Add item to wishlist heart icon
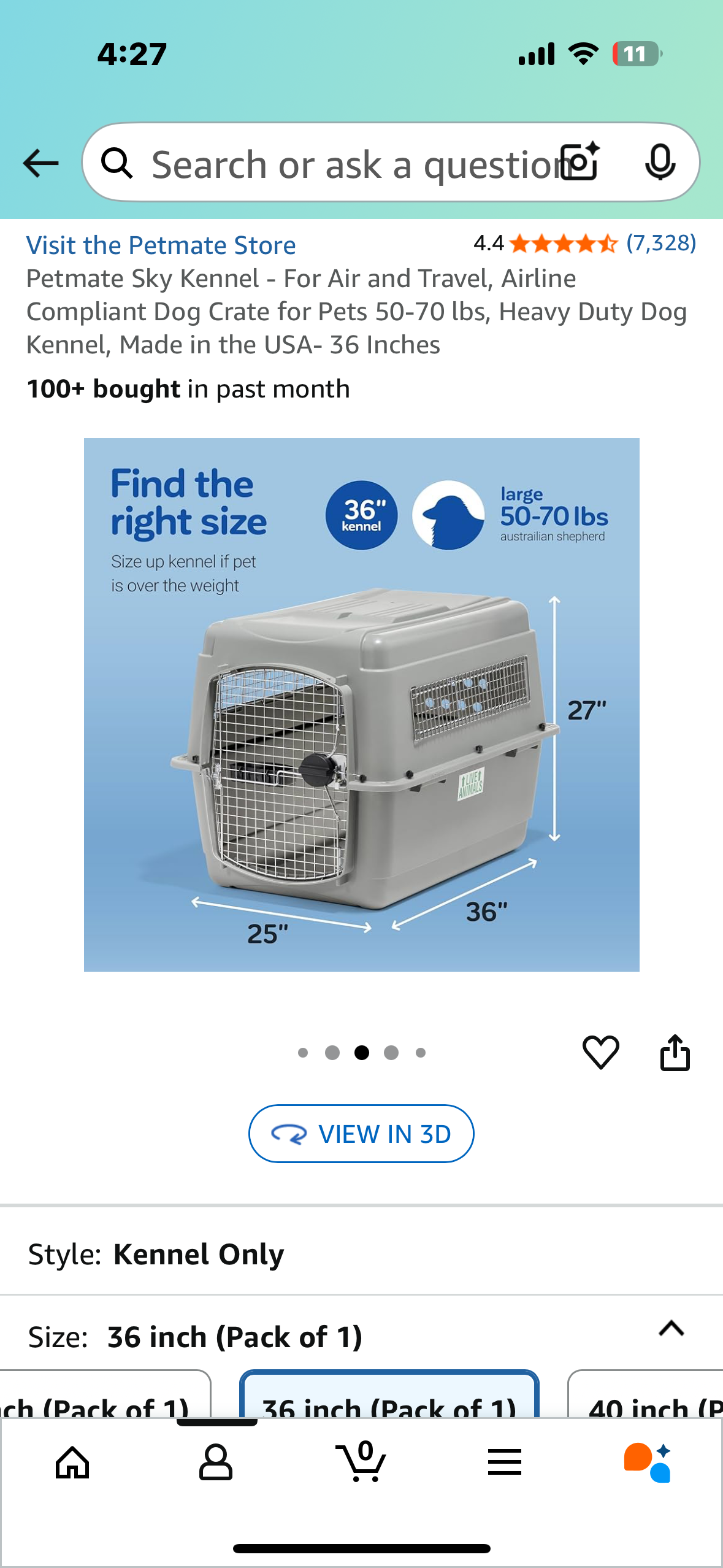The height and width of the screenshot is (1568, 723). [600, 1052]
